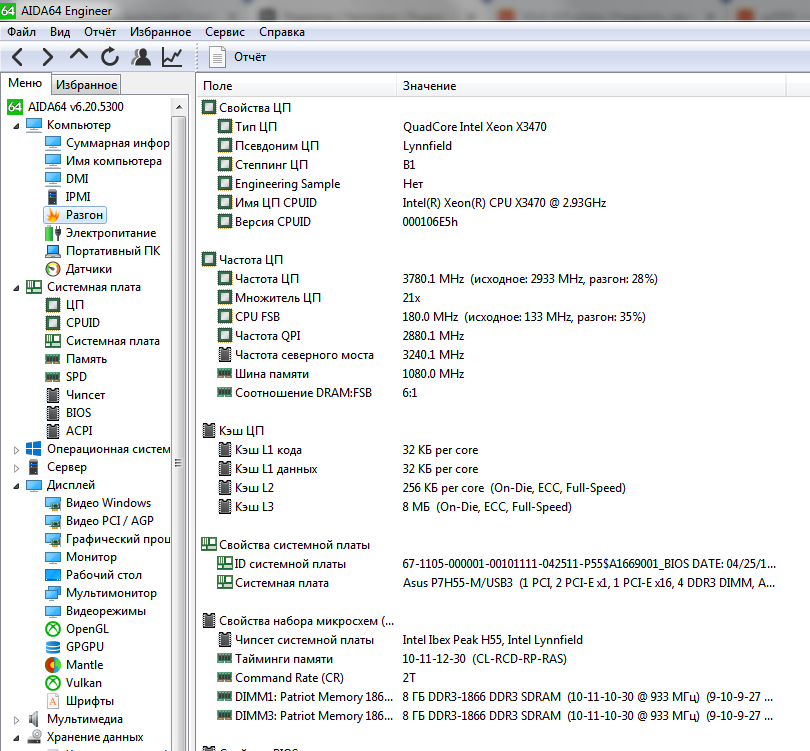Click the tree panel scroll-up arrow
810x751 pixels.
pos(179,107)
